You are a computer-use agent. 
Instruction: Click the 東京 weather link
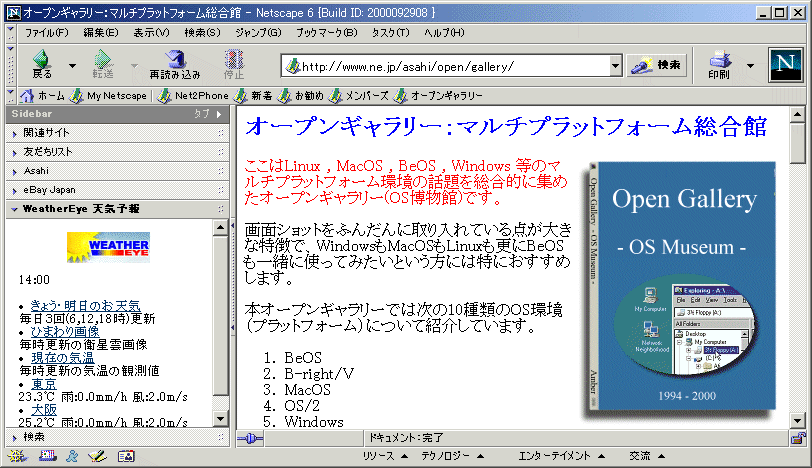coord(44,384)
